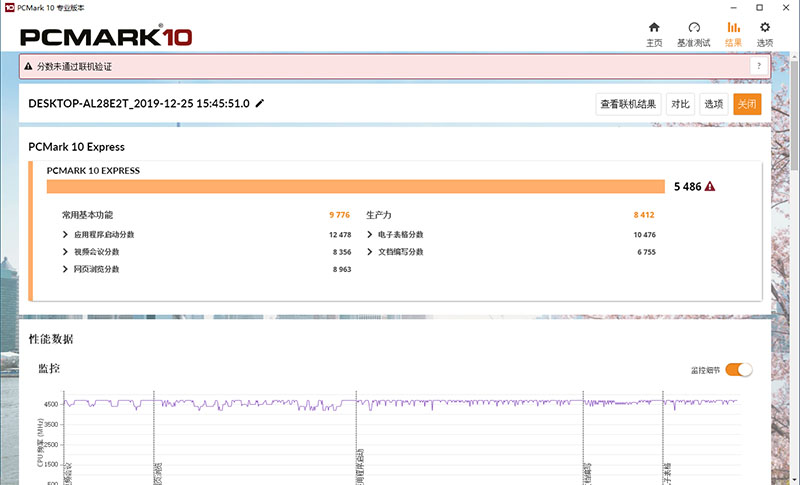Click the 分数未通过联机验证 warning text
Viewport: 800px width, 485px height.
pyautogui.click(x=74, y=66)
